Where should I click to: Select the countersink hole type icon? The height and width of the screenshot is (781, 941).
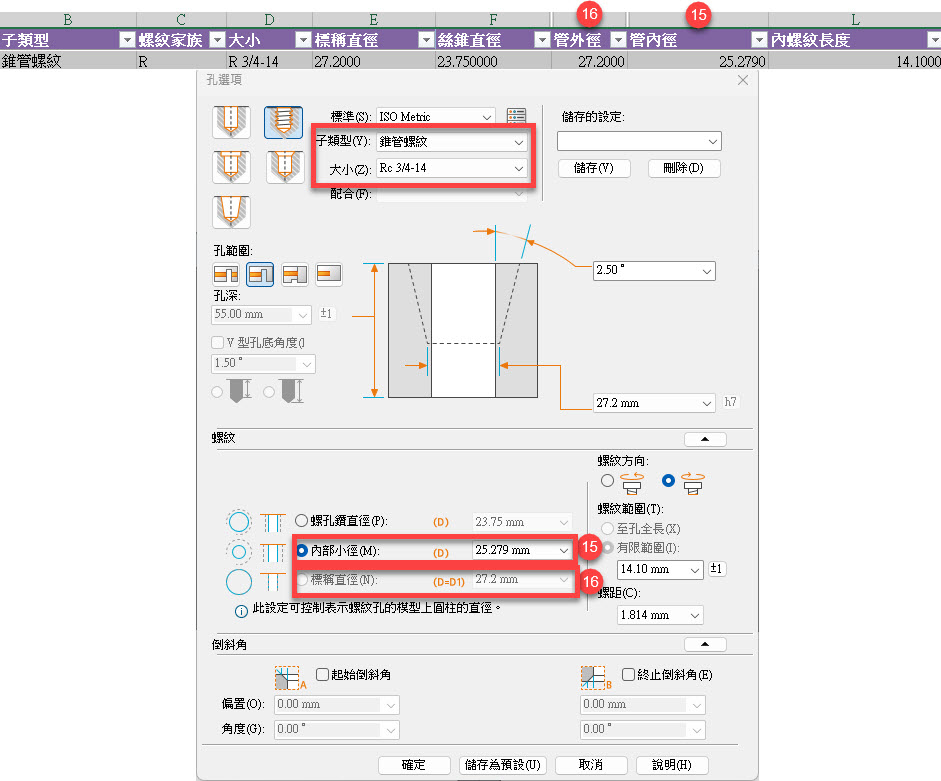coord(285,166)
